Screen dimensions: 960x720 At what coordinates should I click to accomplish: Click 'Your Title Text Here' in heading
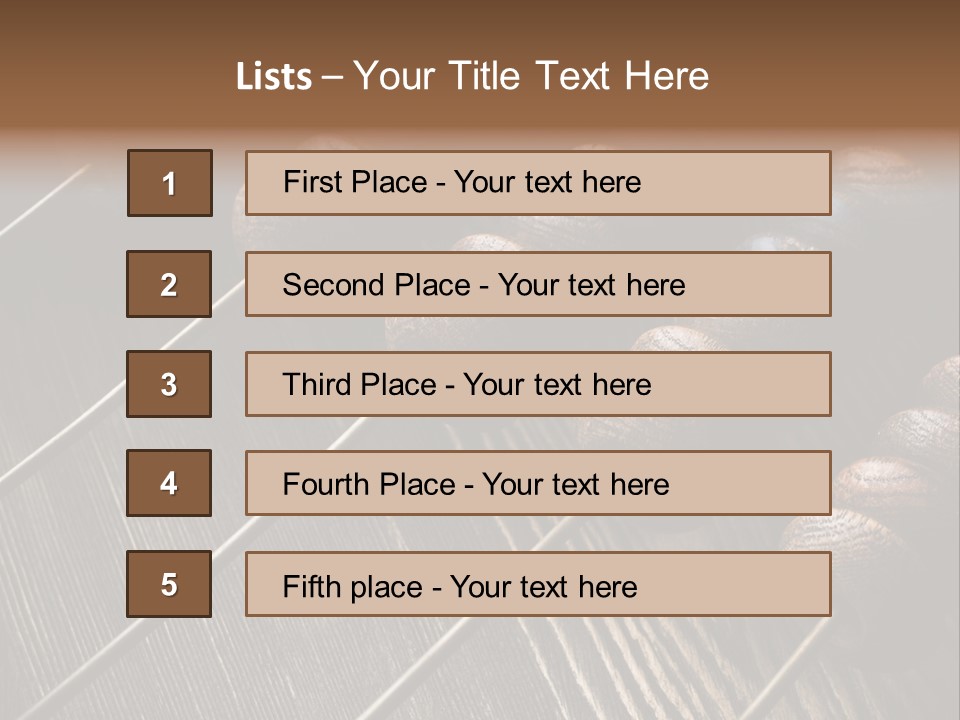click(531, 76)
